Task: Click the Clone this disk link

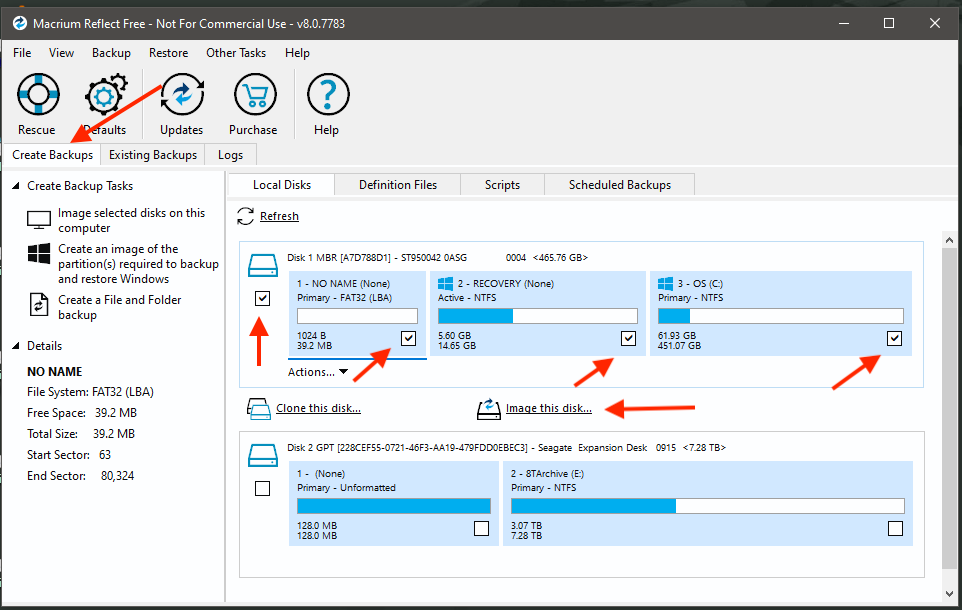Action: 318,408
